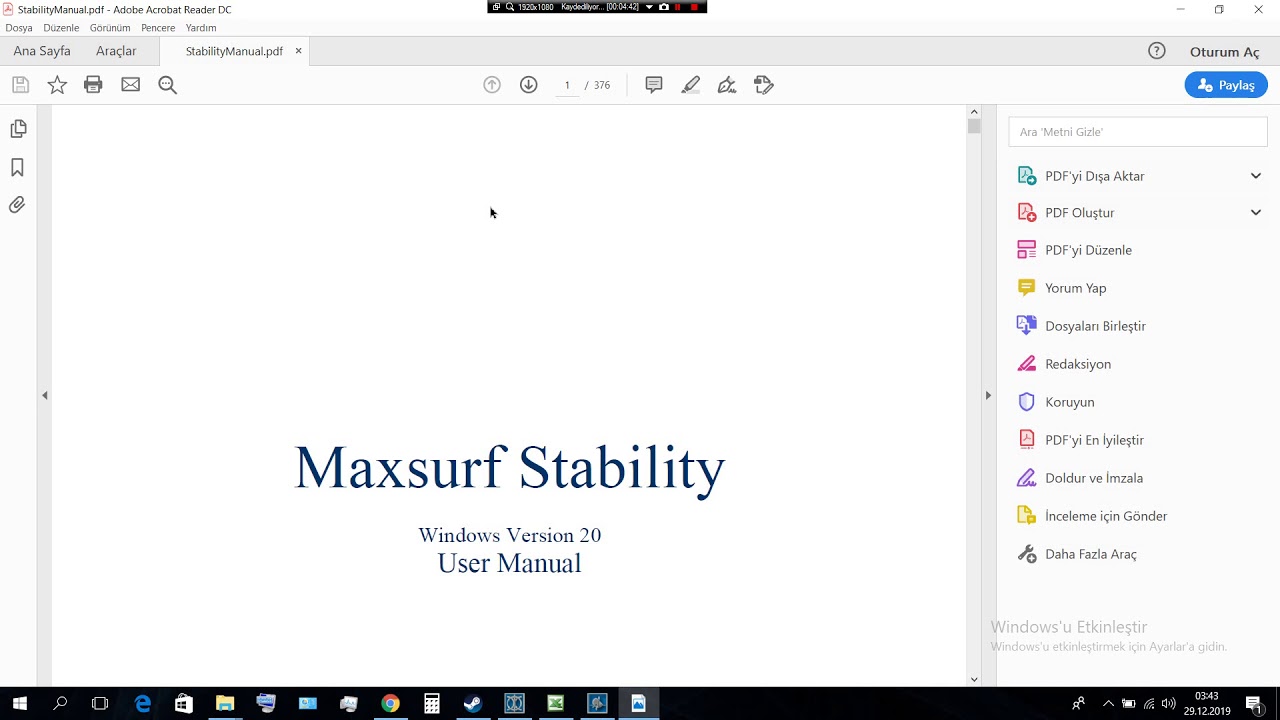Send file by email envelope icon
The image size is (1280, 720).
pyautogui.click(x=130, y=85)
